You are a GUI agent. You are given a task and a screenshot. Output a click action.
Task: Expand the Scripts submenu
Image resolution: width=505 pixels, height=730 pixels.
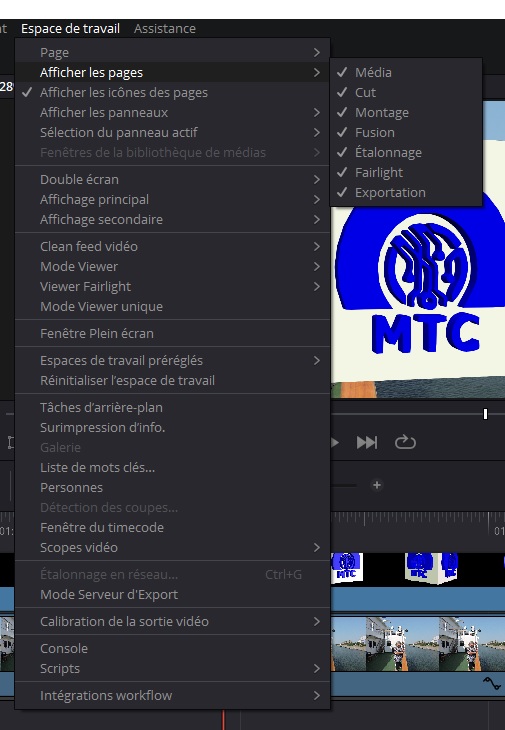[x=172, y=669]
